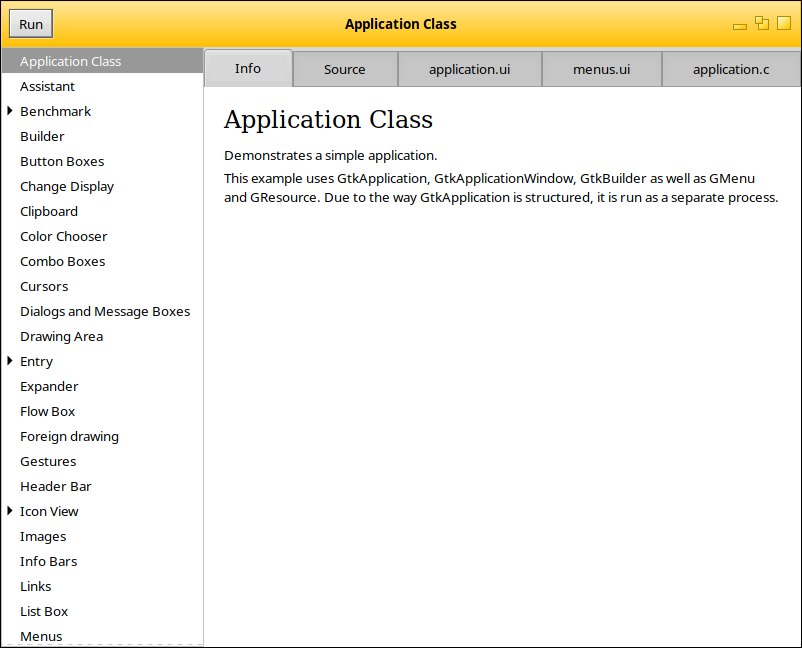Select the Flow Box demo
This screenshot has height=648, width=802.
[102, 412]
